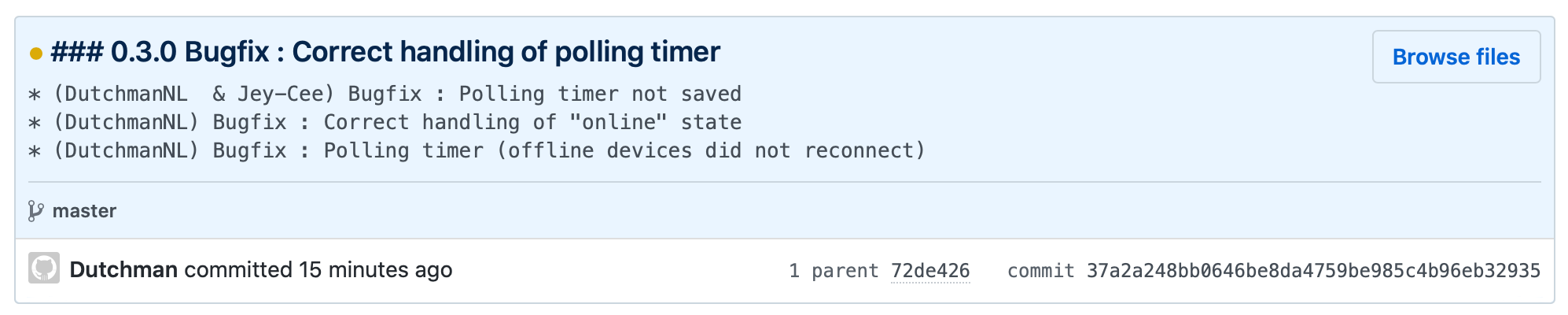This screenshot has width=1568, height=315.
Task: Click the git branch icon beside master
Action: (x=35, y=211)
